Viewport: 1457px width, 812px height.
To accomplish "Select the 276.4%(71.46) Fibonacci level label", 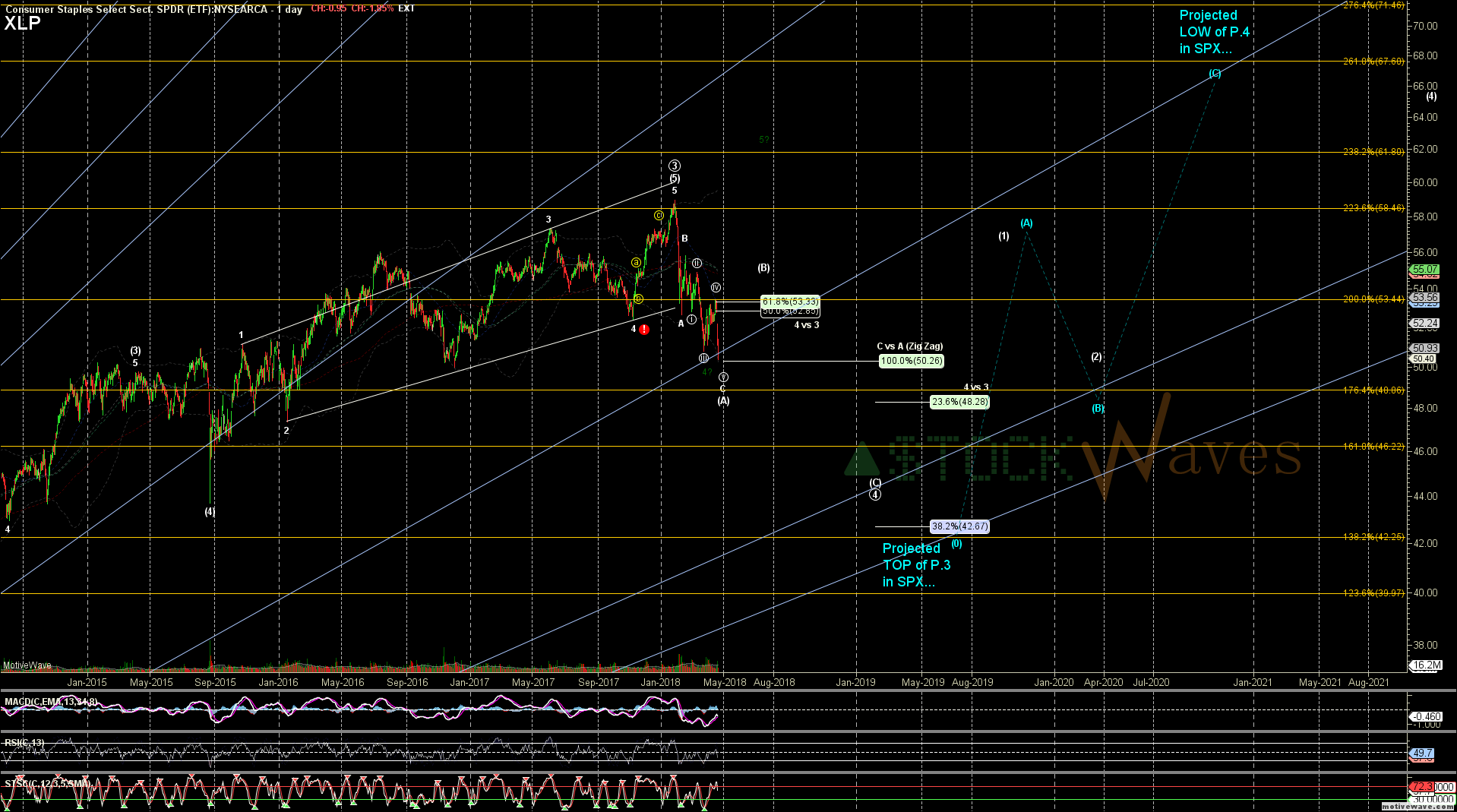I will [1374, 5].
